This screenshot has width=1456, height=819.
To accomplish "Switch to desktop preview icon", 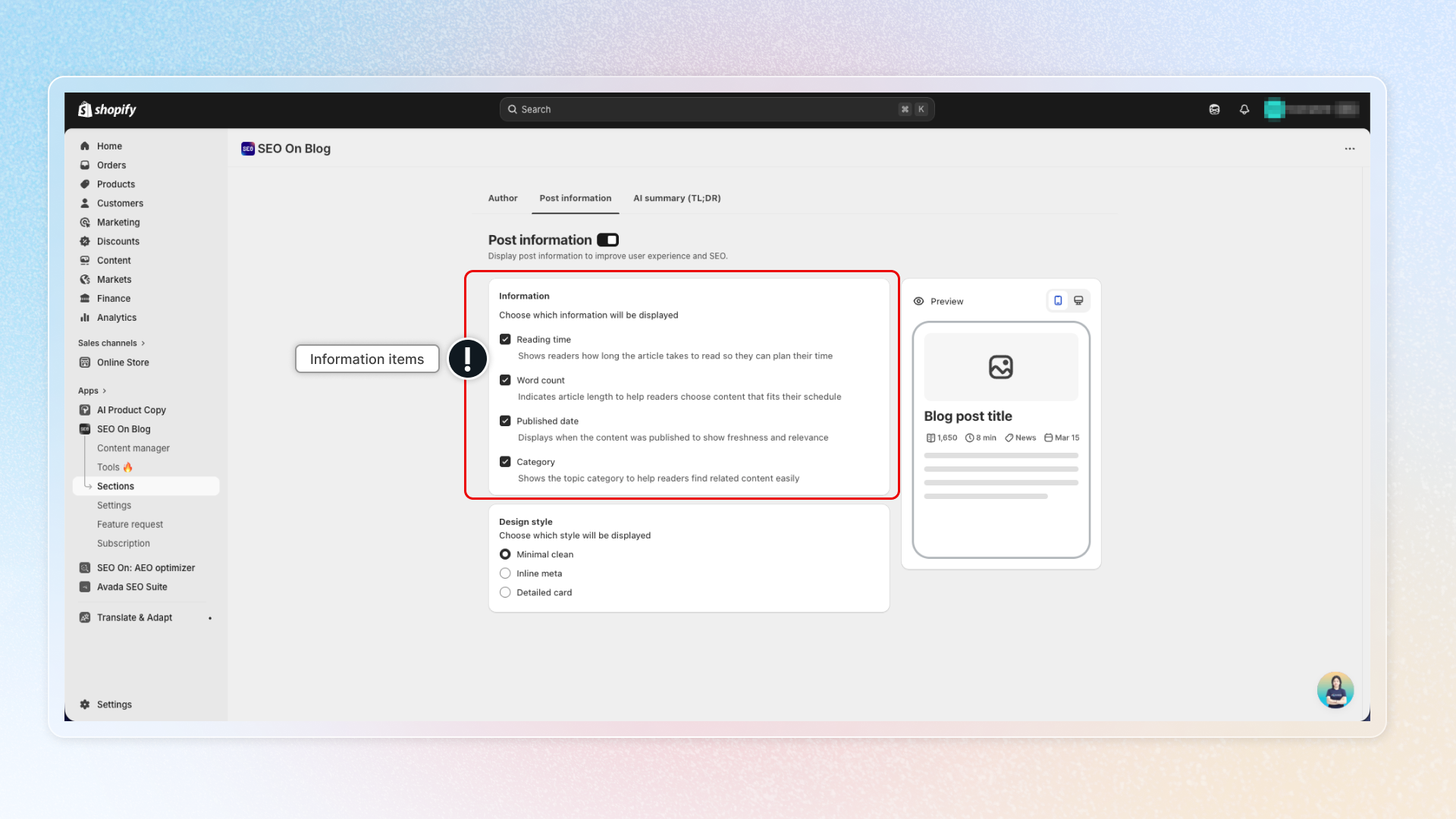I will 1078,301.
